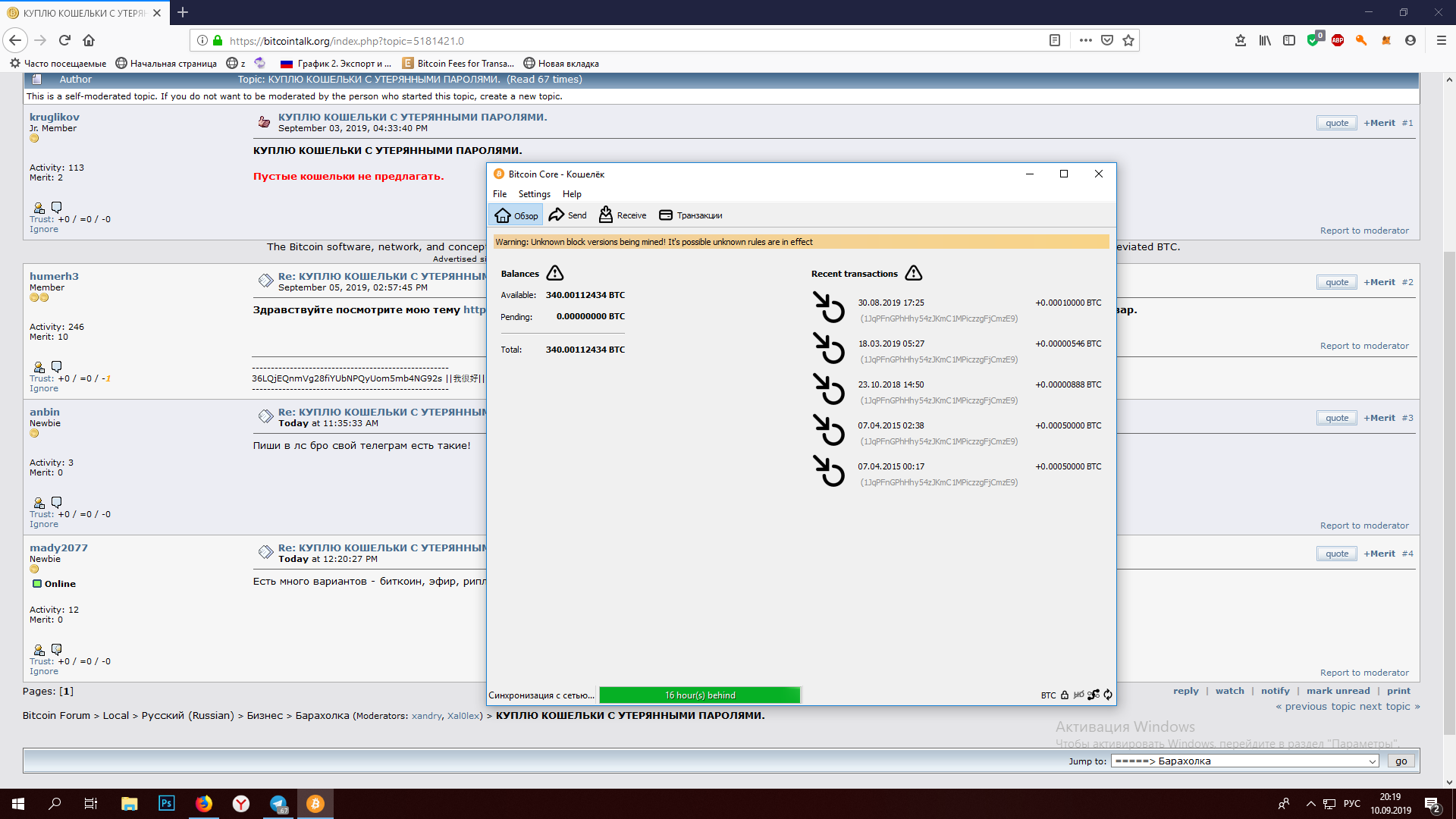Open moderator xandry's profile link
1456x819 pixels.
pos(427,716)
